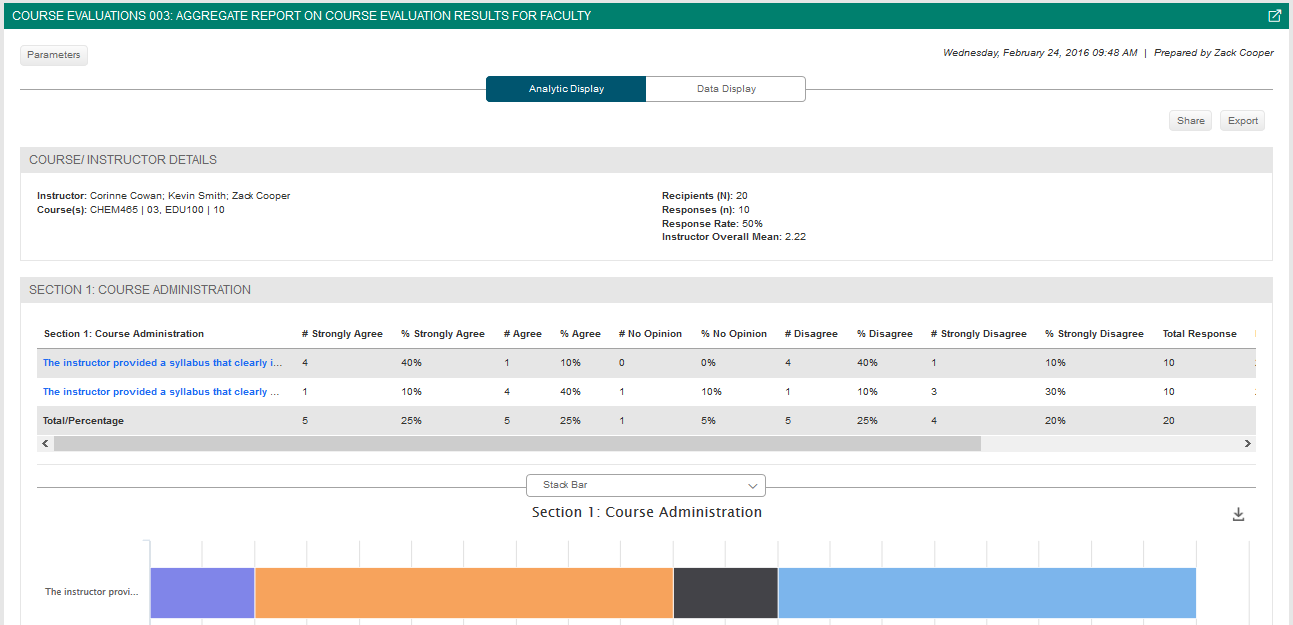Switch to Analytic Display tab
This screenshot has width=1293, height=625.
[x=566, y=89]
